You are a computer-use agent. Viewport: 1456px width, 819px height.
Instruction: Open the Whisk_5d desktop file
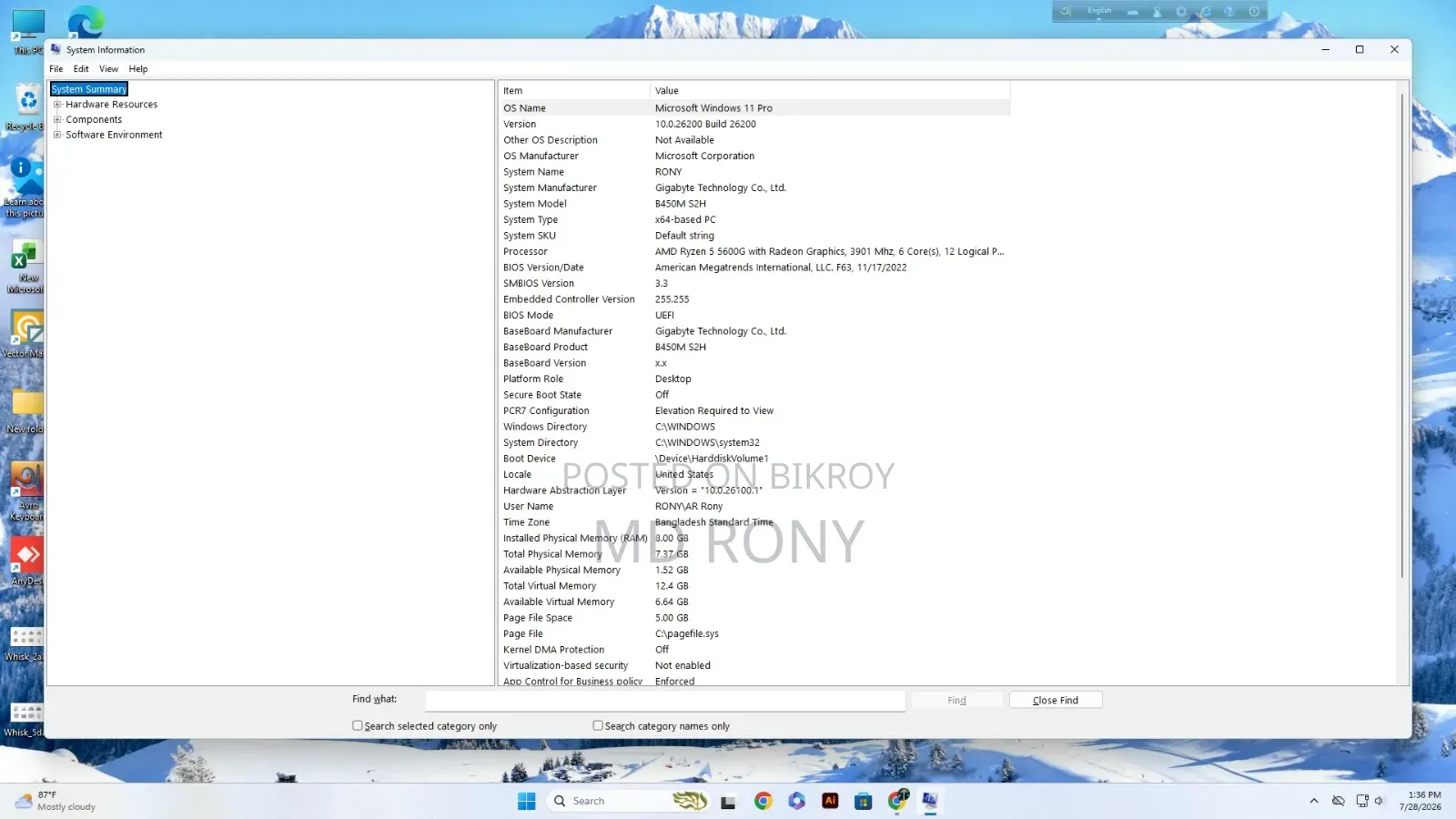pyautogui.click(x=25, y=719)
